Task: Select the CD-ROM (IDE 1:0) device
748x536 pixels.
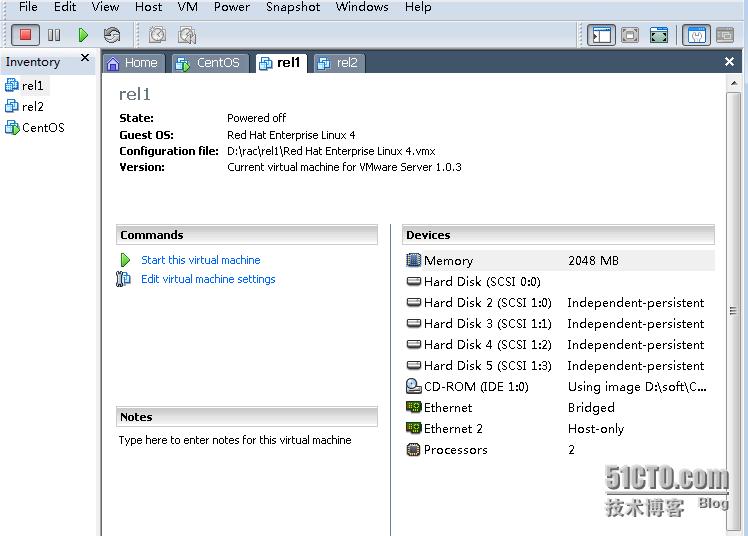Action: coord(559,386)
